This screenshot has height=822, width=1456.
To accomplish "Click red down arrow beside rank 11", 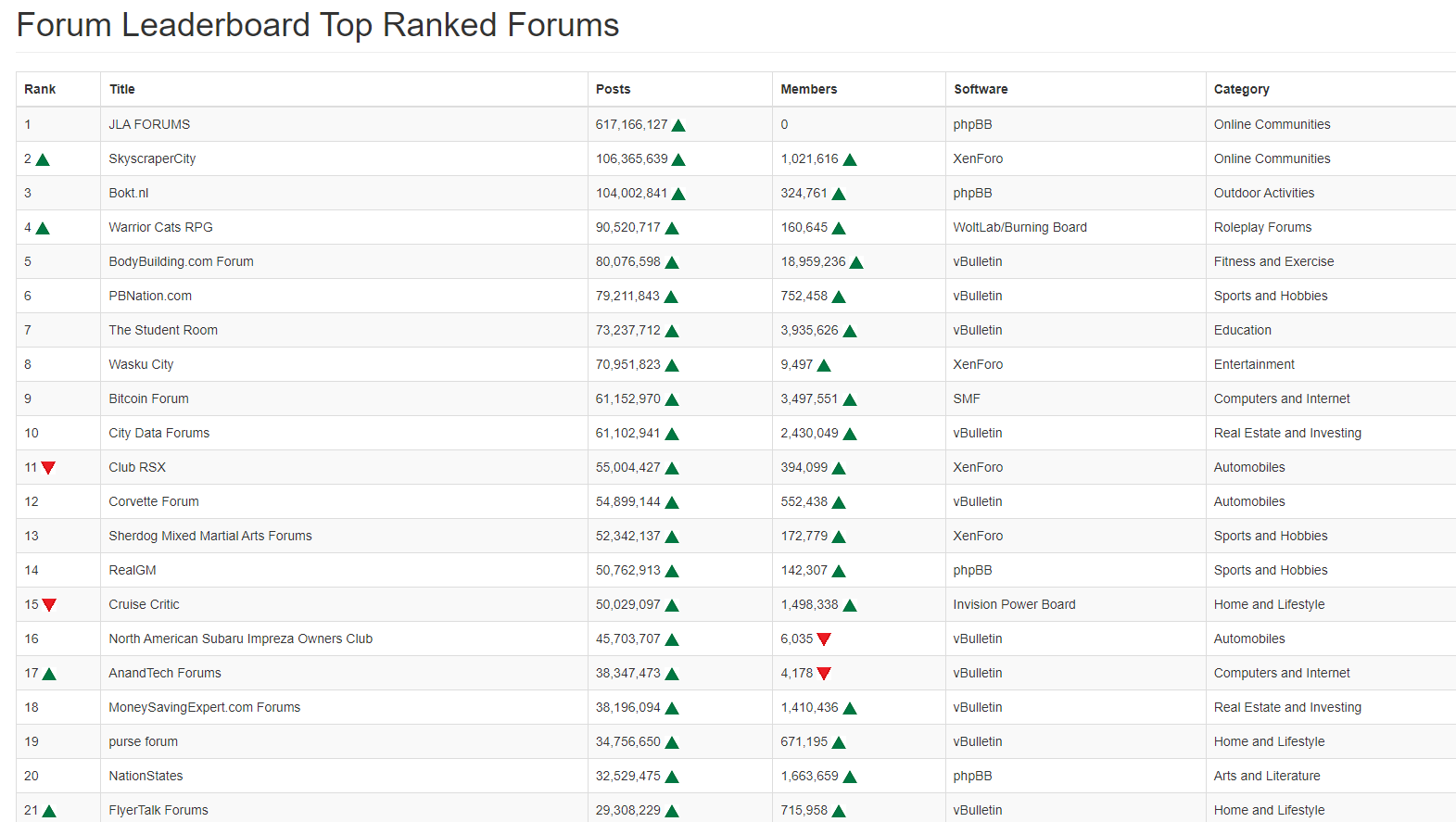I will 48,468.
